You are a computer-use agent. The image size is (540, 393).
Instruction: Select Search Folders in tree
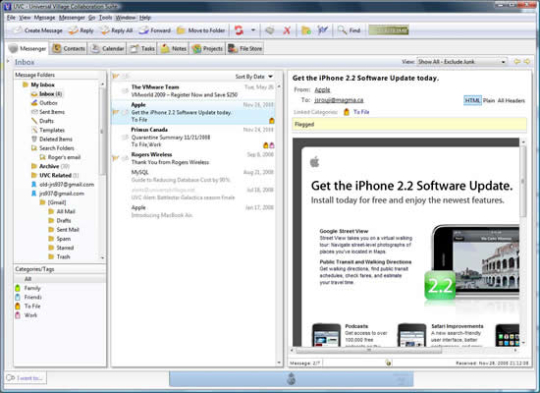(x=53, y=148)
